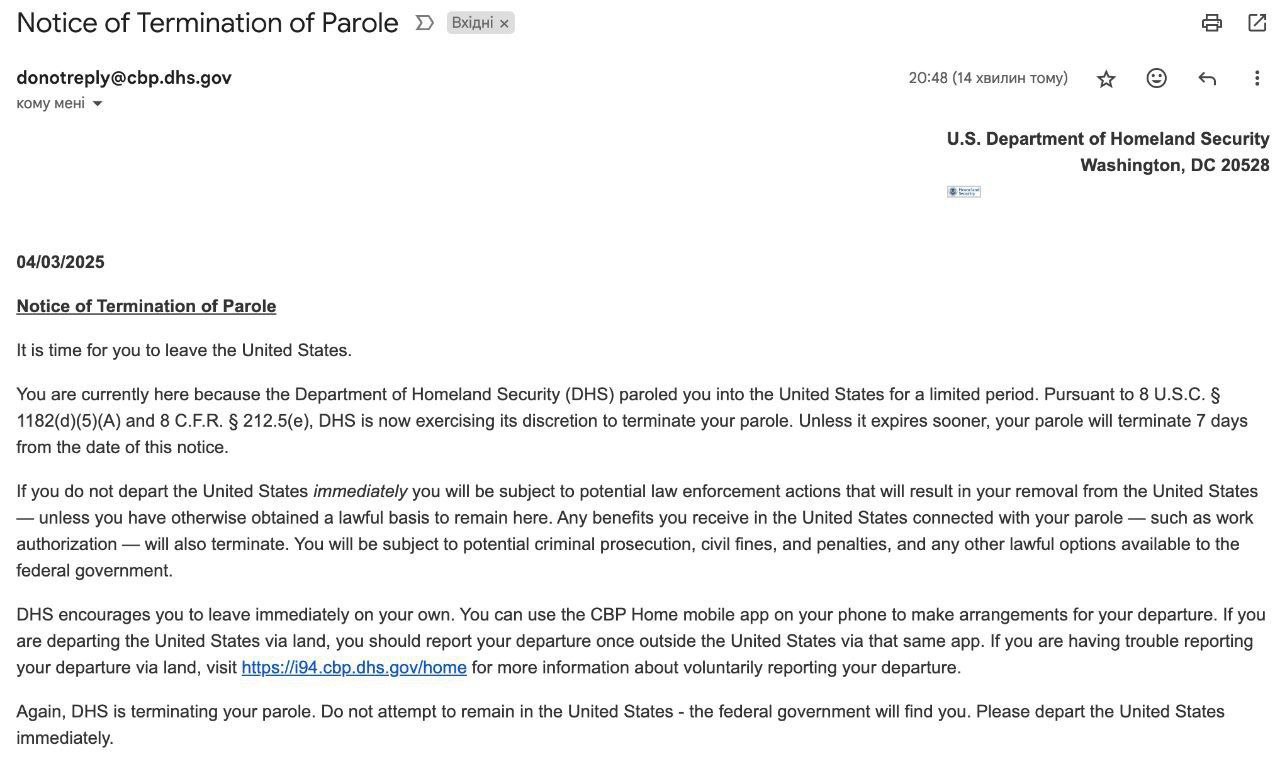Open the email in a new window
The height and width of the screenshot is (765, 1280).
[1257, 23]
